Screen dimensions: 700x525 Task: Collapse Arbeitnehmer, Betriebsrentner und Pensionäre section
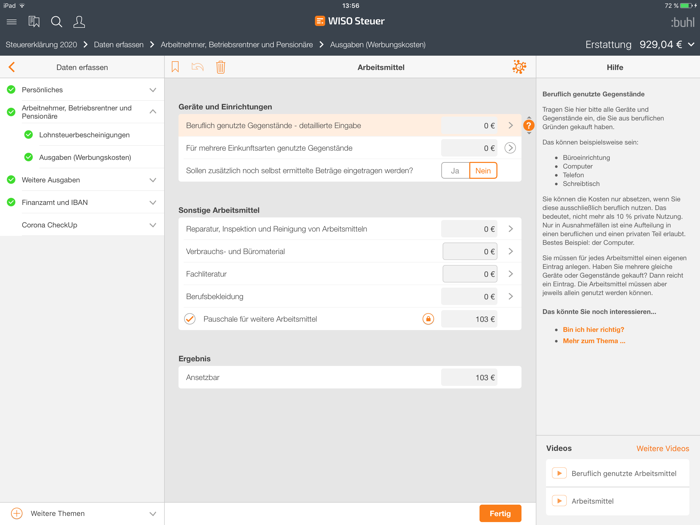pos(153,112)
